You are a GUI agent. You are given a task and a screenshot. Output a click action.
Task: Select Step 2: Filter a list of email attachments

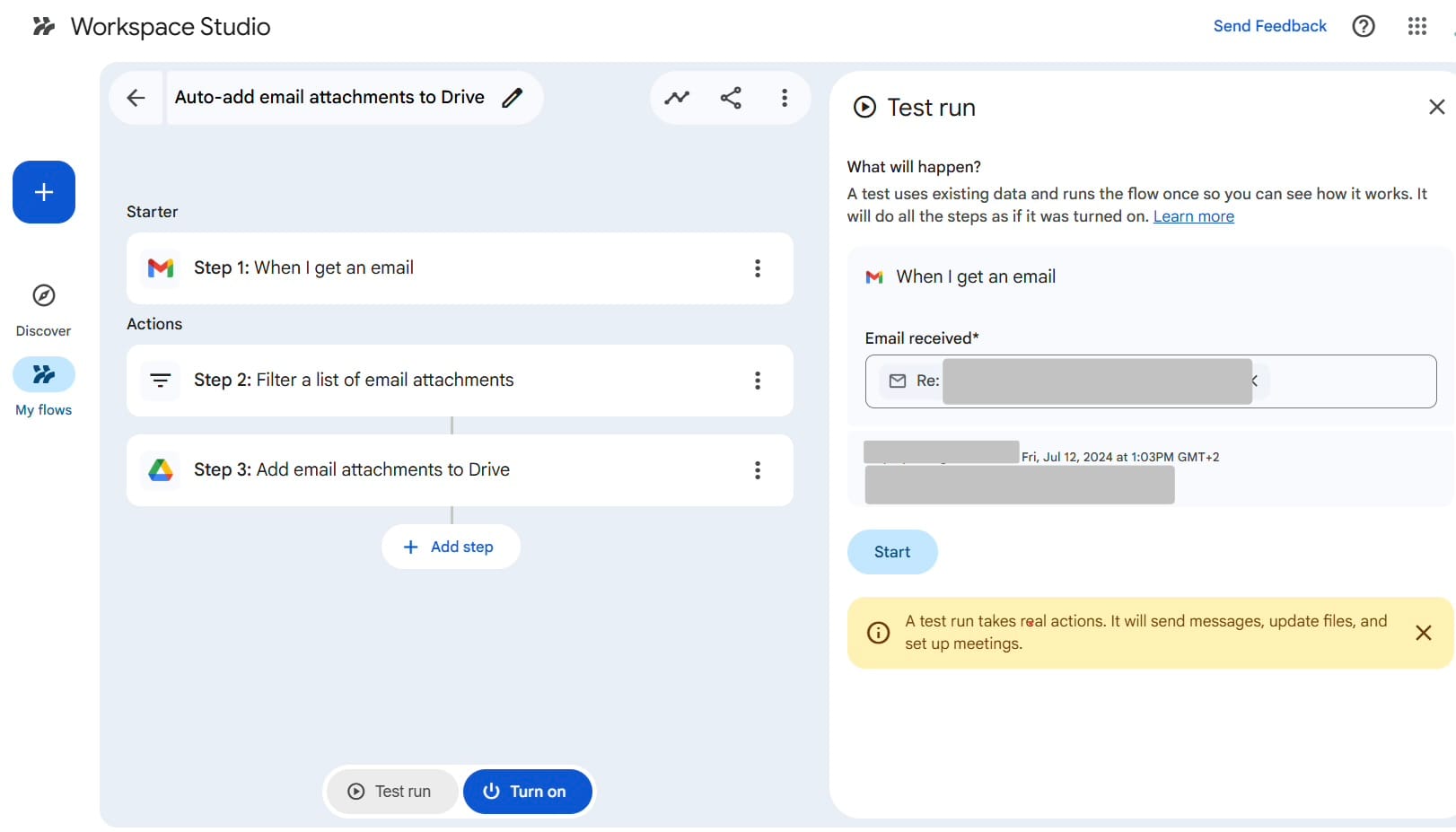460,381
